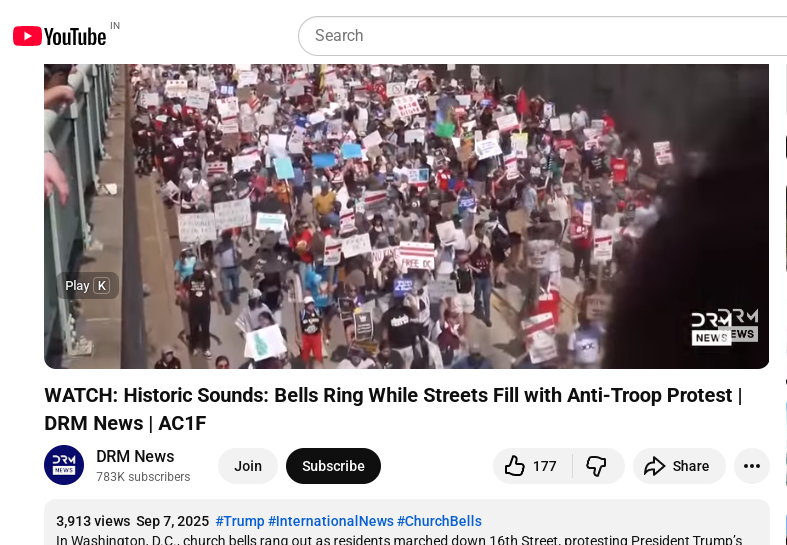Click the 3,913 views date info
The image size is (787, 545).
coord(133,521)
